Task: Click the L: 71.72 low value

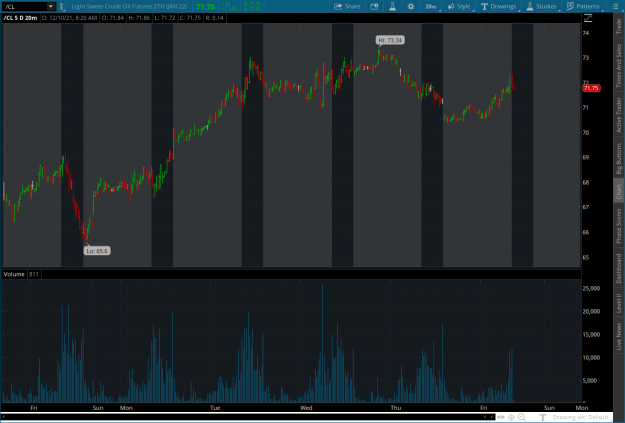Action: (165, 18)
